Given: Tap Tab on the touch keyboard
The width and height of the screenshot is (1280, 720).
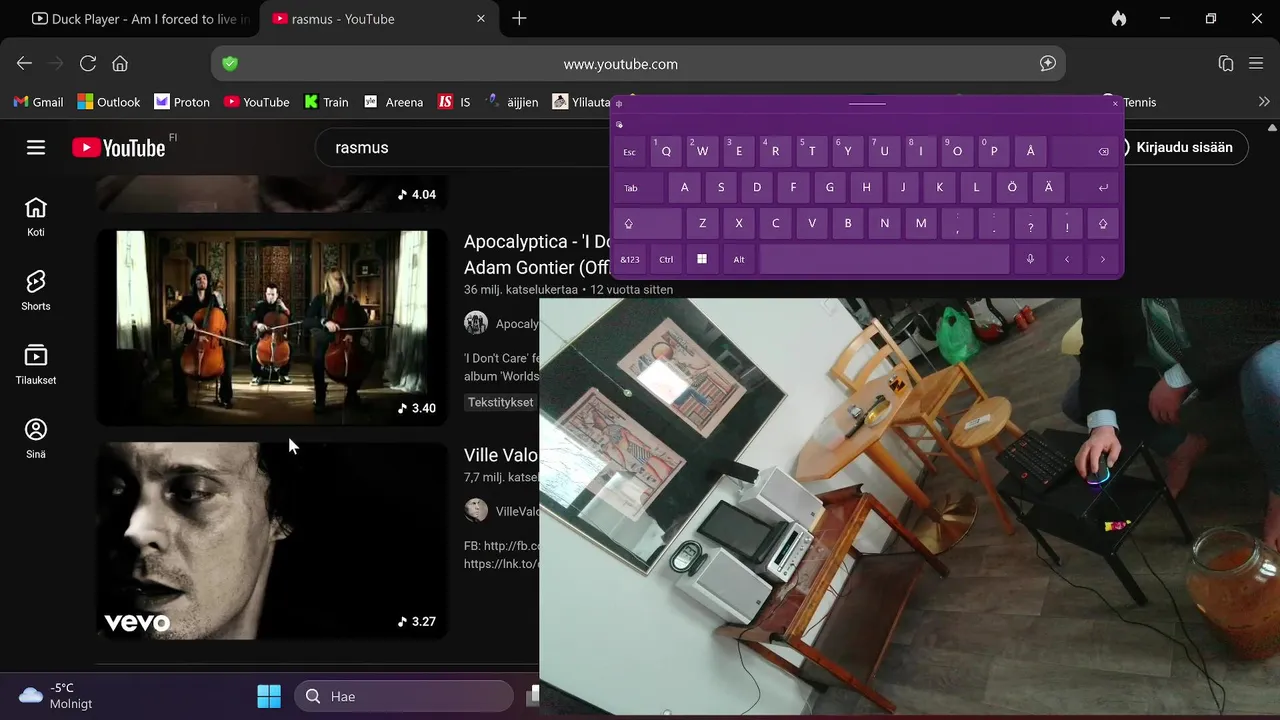Looking at the screenshot, I should [638, 188].
